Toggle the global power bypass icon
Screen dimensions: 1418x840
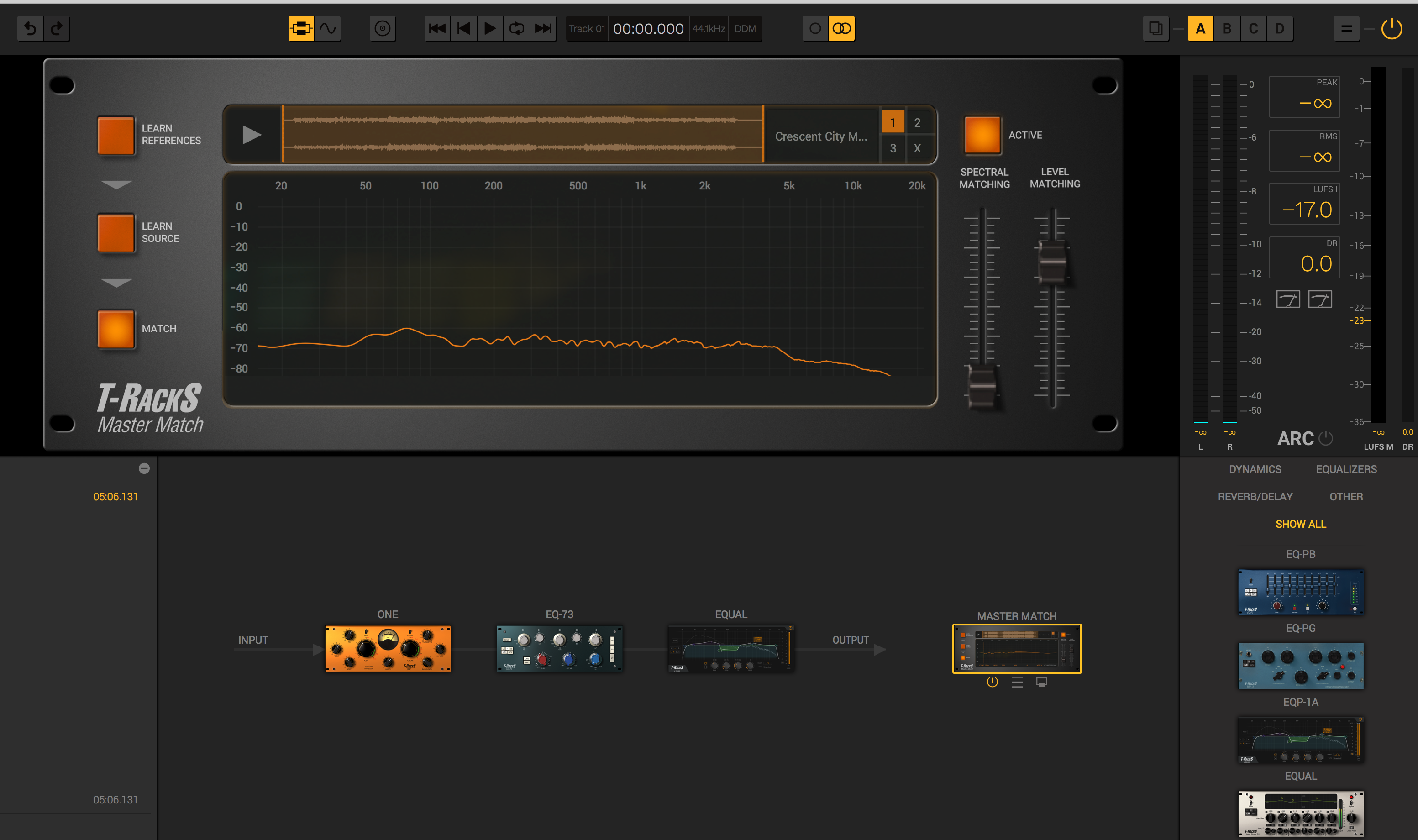point(1392,28)
